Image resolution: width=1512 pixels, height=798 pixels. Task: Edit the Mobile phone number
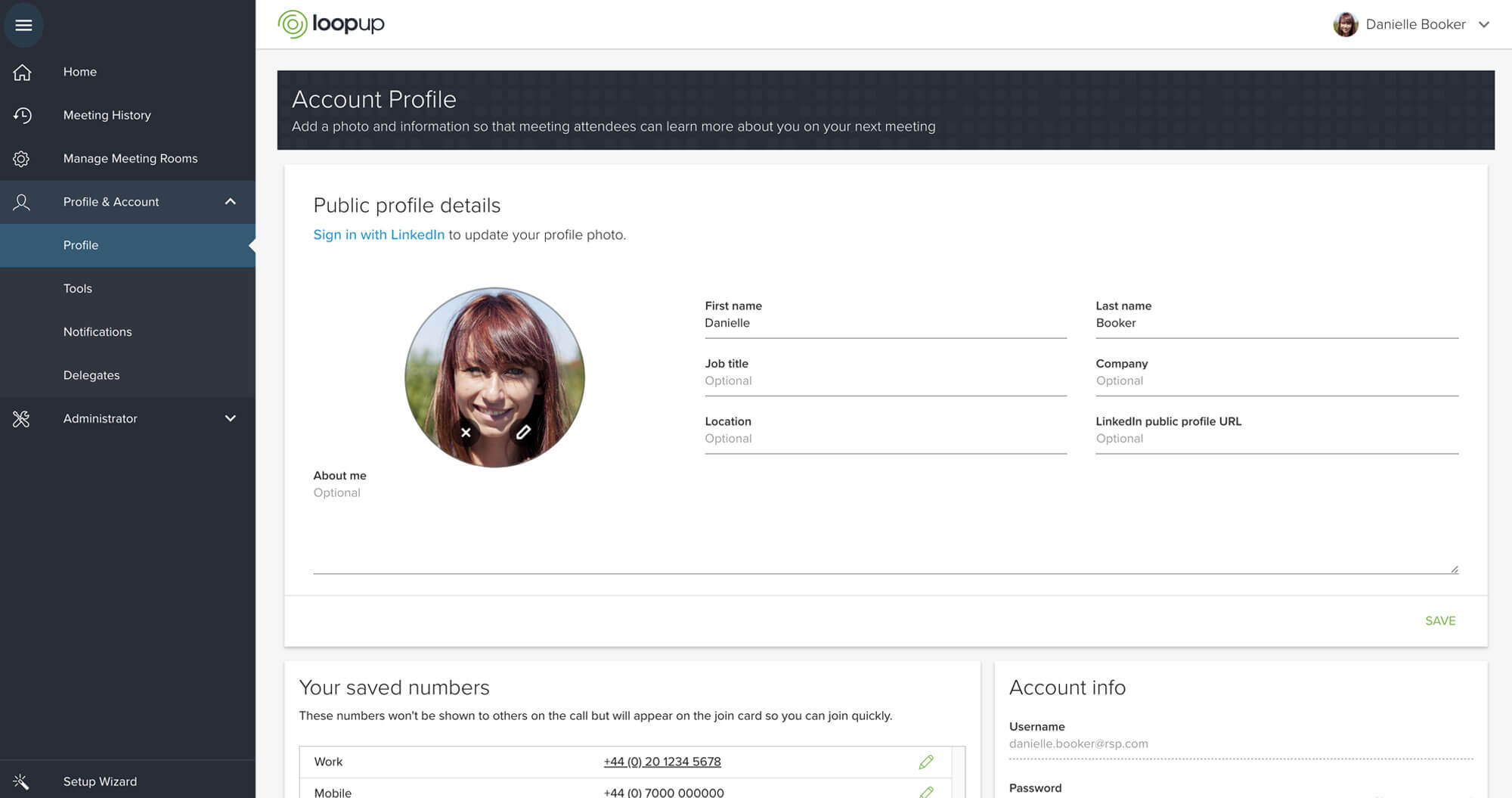tap(926, 792)
